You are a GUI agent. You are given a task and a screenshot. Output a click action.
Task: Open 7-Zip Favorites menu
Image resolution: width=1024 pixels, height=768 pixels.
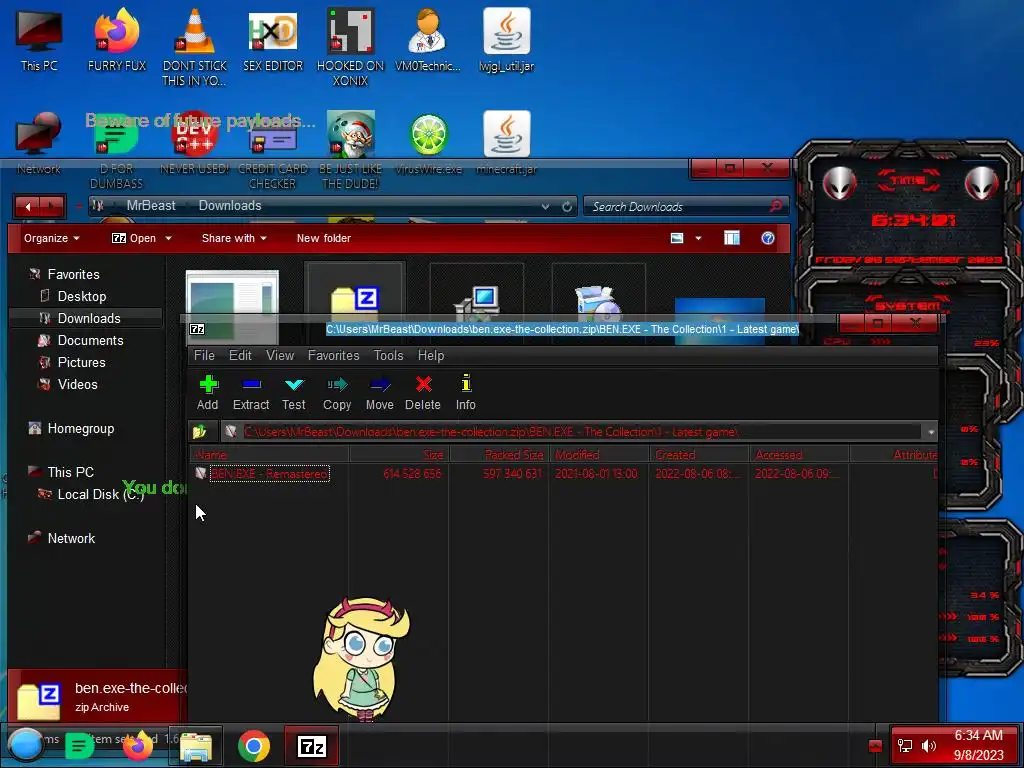click(333, 355)
